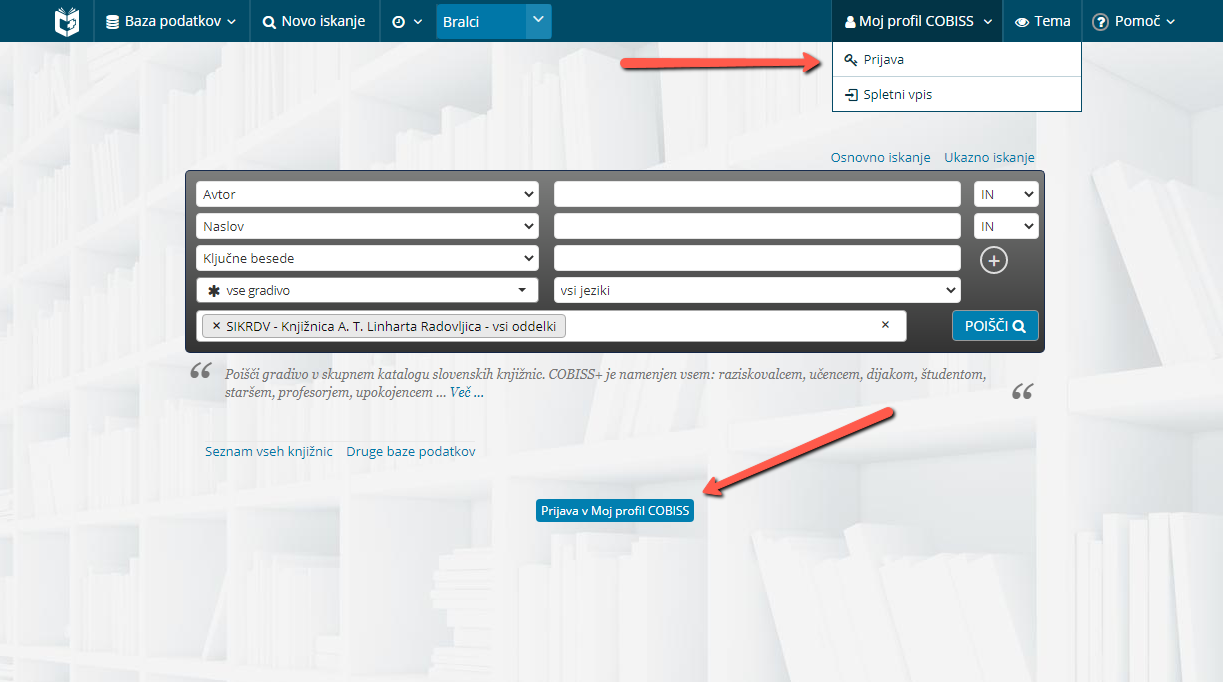Open the Naslov field selector
The width and height of the screenshot is (1223, 682).
click(367, 226)
